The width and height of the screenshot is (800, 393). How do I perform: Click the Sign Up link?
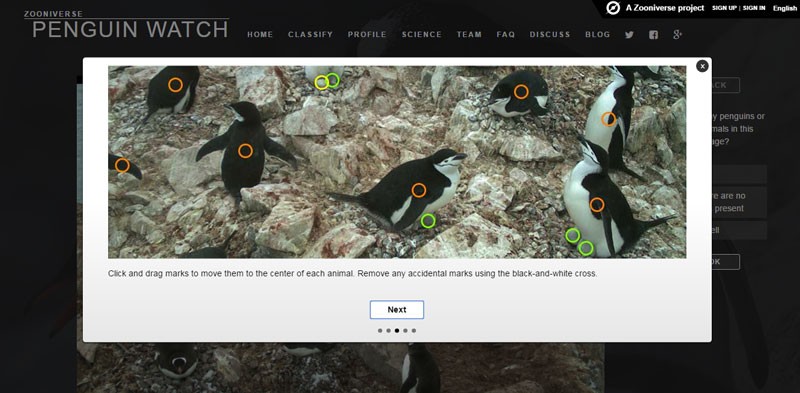pyautogui.click(x=724, y=8)
